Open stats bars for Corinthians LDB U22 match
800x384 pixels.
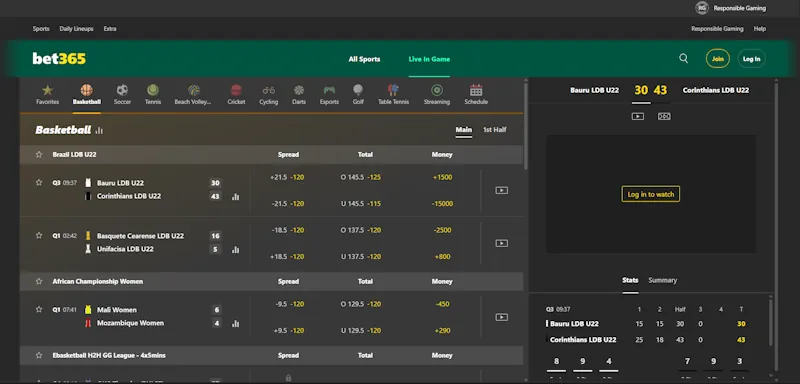point(235,197)
